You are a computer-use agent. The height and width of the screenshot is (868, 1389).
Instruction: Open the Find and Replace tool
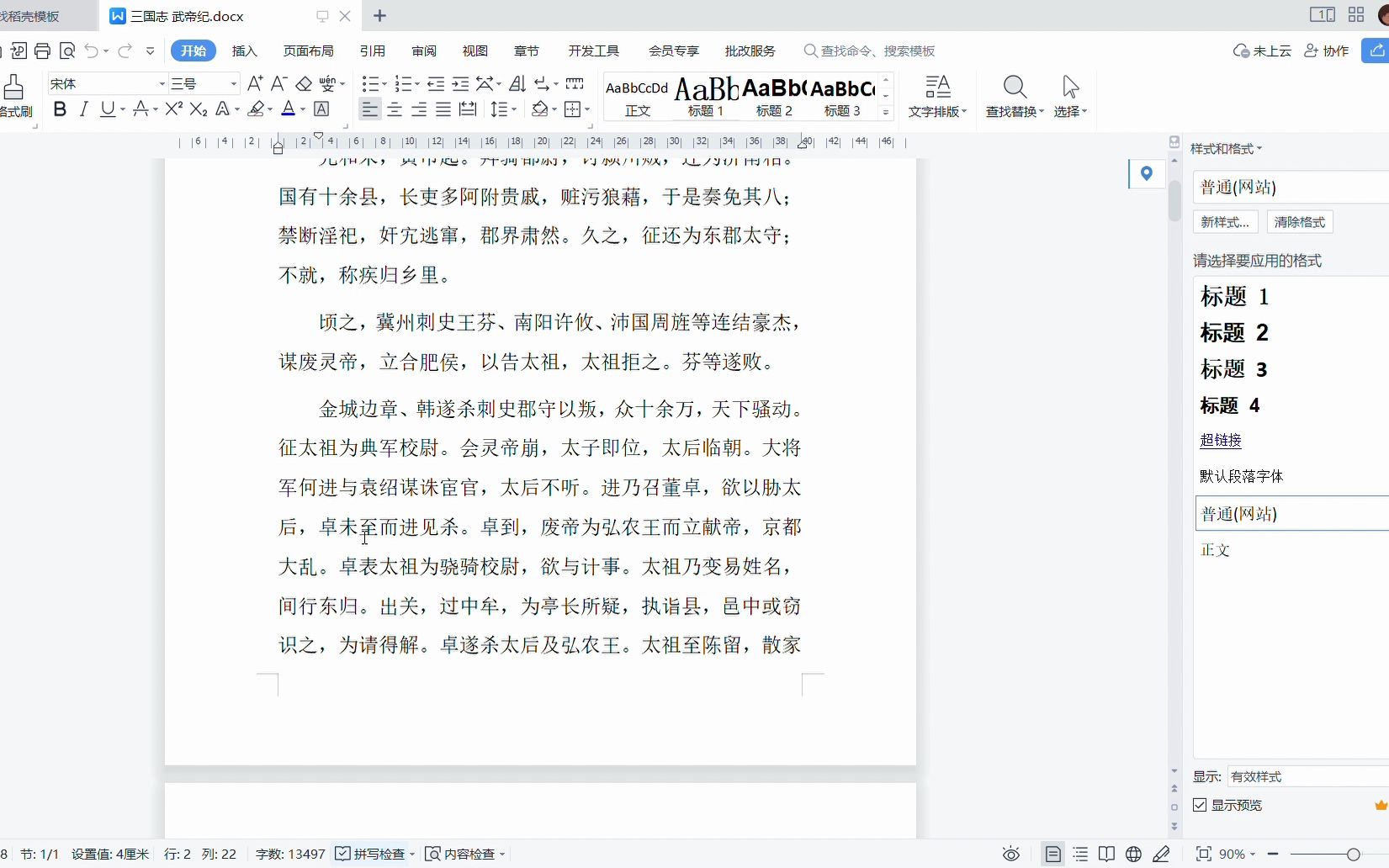(x=1015, y=97)
